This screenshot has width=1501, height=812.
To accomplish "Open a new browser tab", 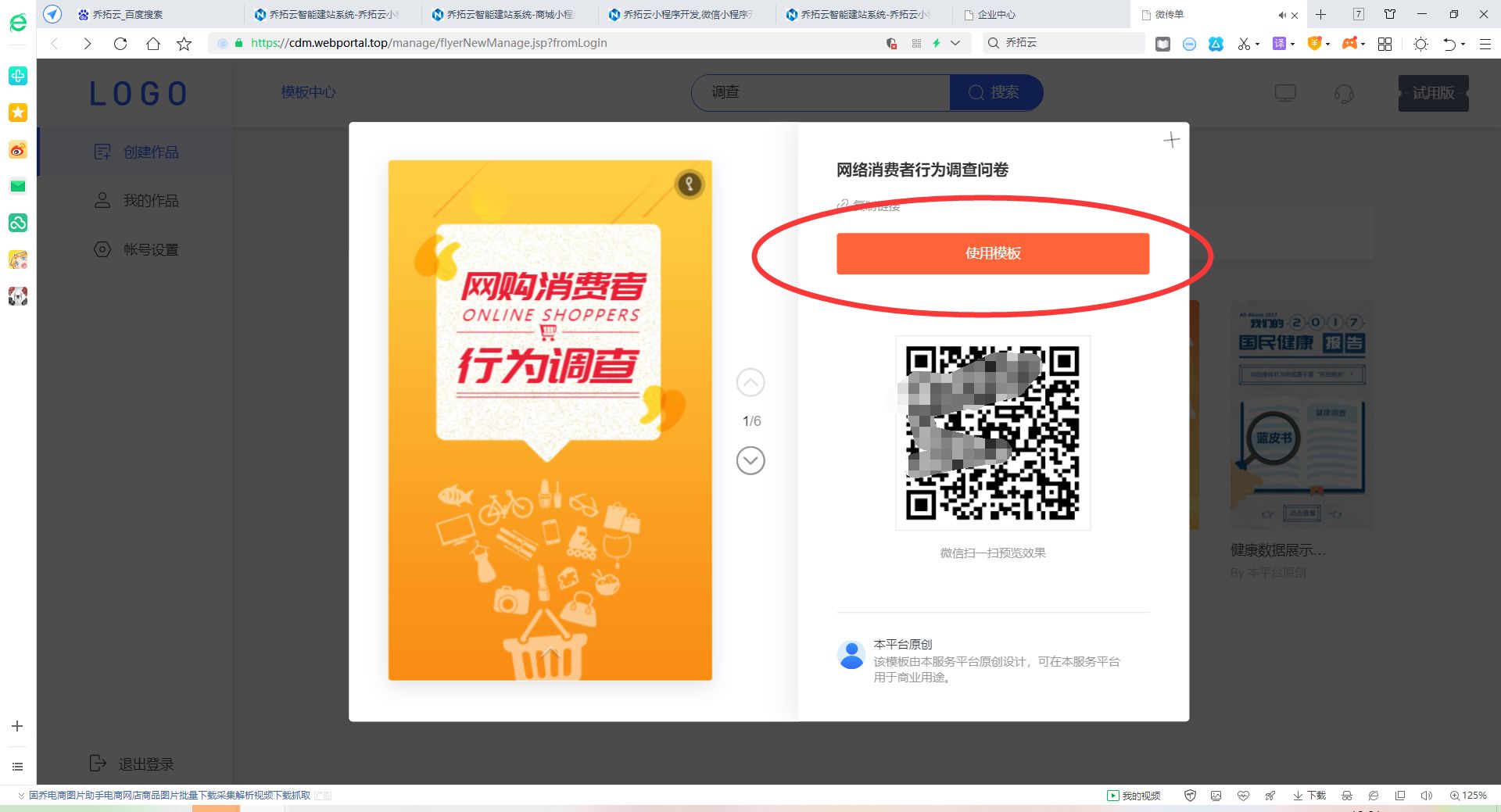I will (x=1320, y=14).
